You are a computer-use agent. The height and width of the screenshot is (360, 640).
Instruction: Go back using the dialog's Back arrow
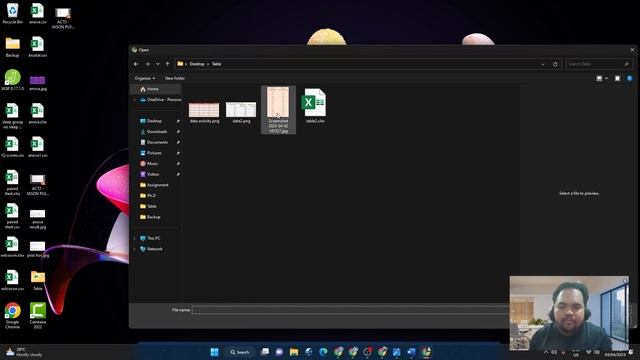pos(136,64)
